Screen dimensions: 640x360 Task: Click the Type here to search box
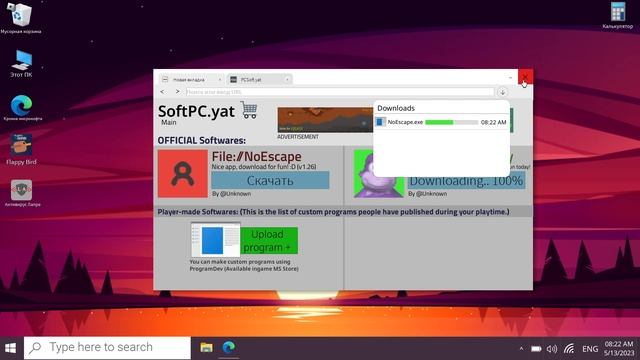pos(107,348)
